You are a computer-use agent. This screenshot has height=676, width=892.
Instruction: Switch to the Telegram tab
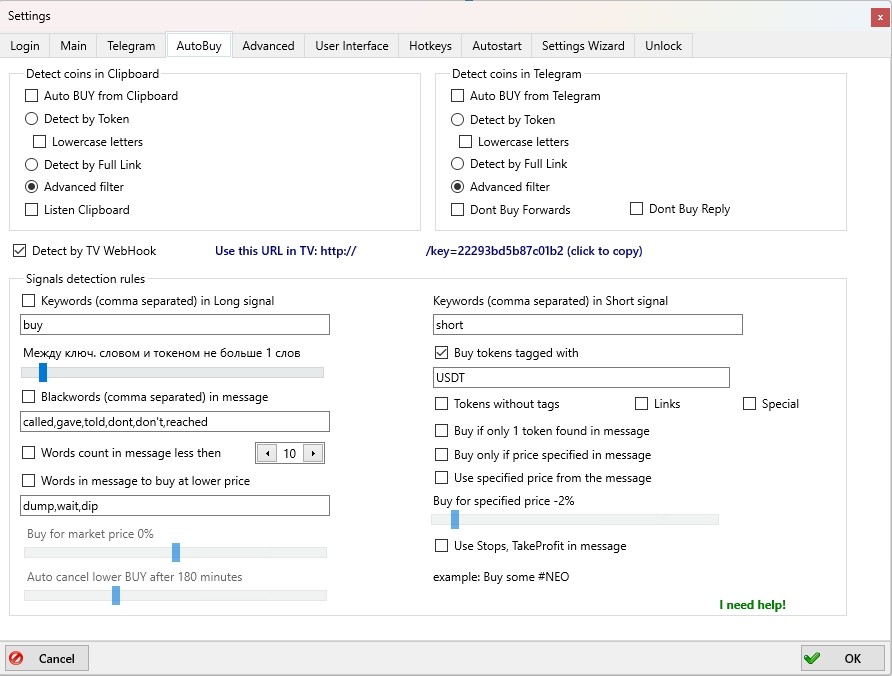click(131, 45)
